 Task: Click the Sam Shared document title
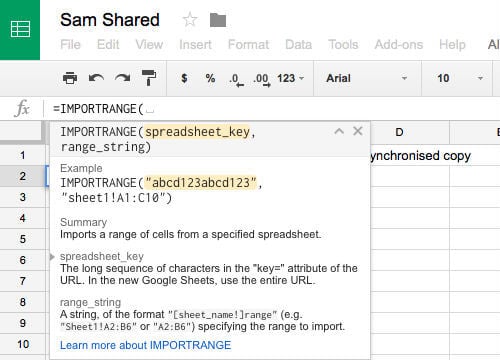(x=110, y=20)
